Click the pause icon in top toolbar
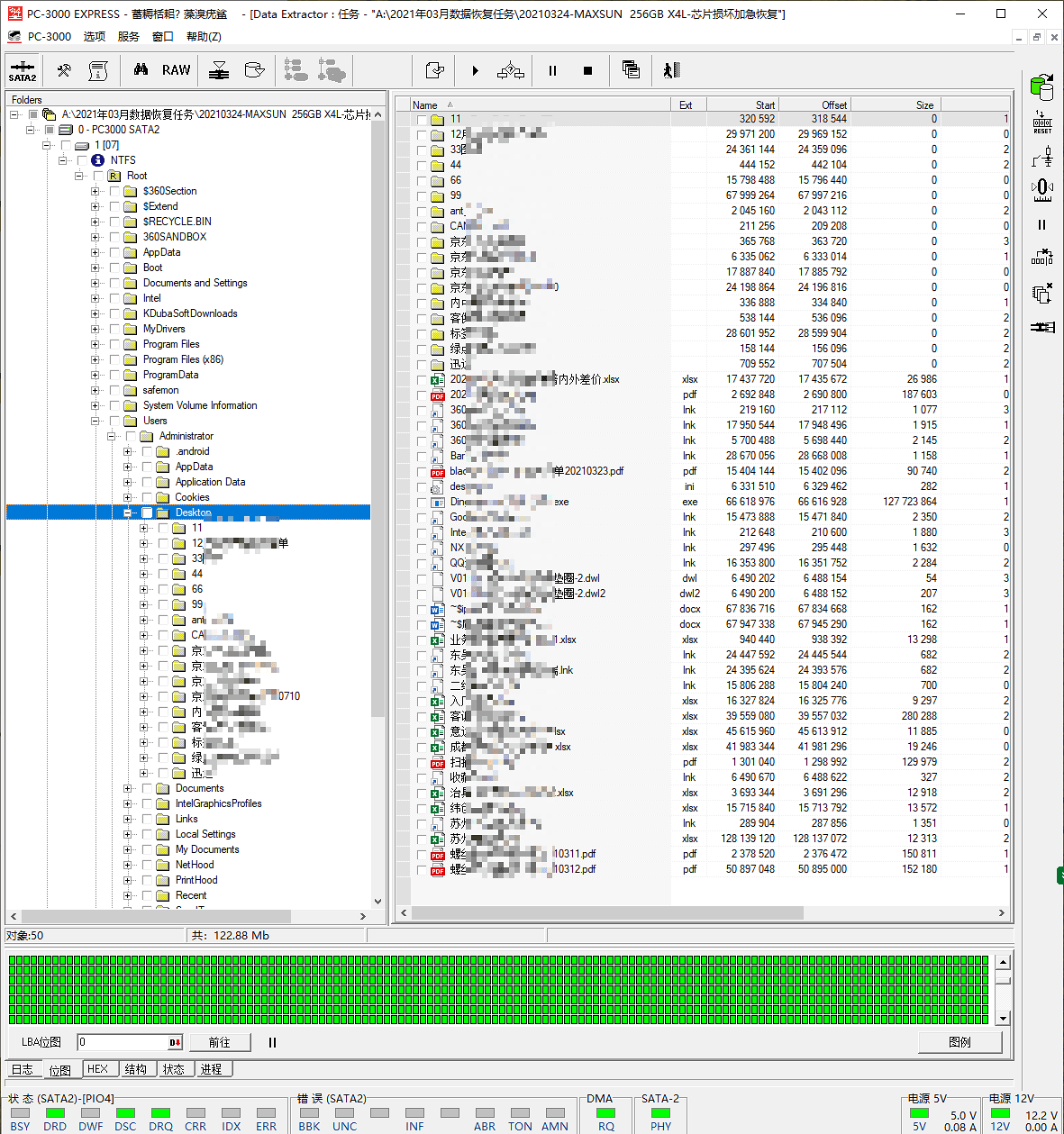Image resolution: width=1064 pixels, height=1134 pixels. click(552, 70)
